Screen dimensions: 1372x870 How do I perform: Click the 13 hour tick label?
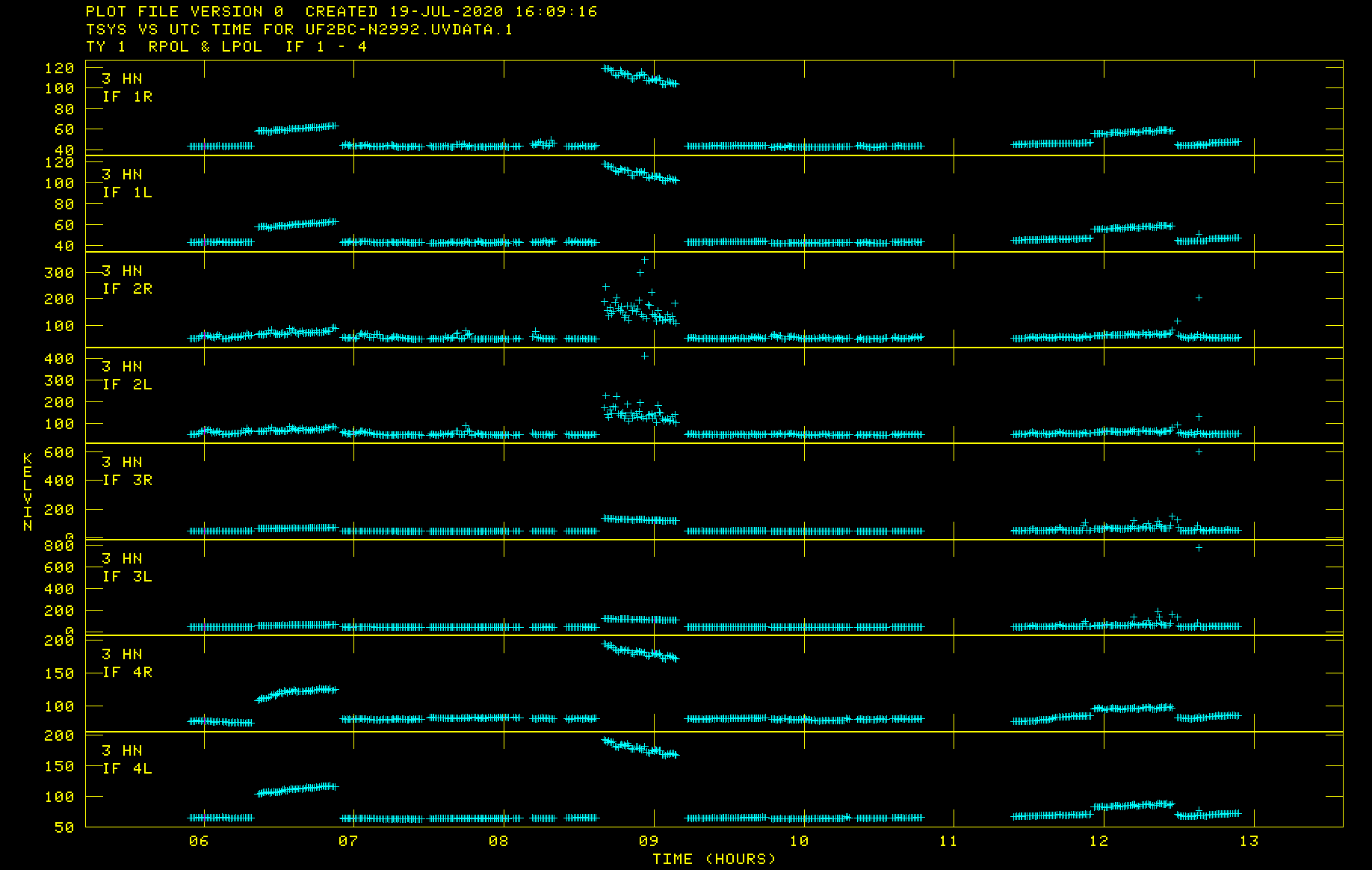point(1249,842)
